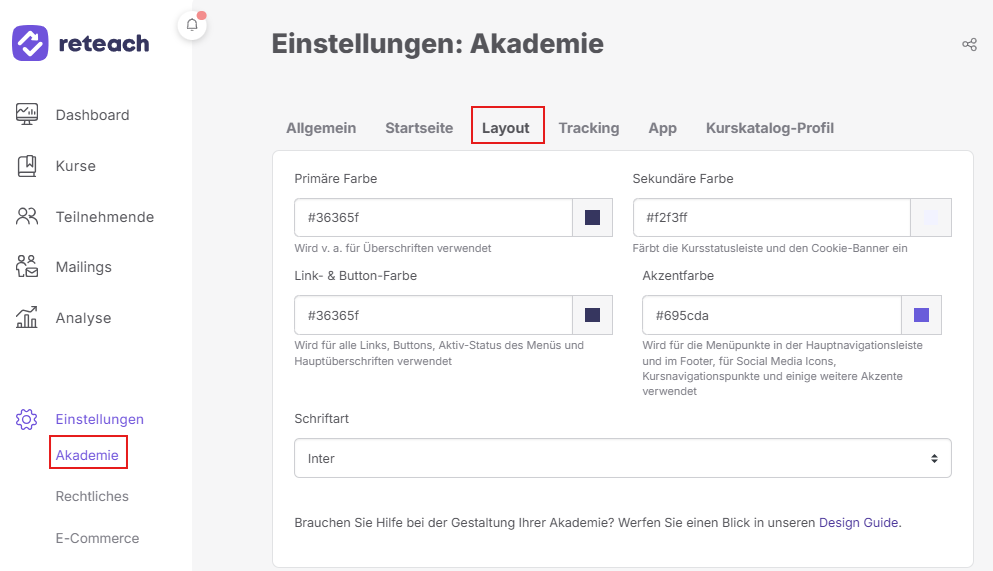The image size is (993, 571).
Task: Open the Startseite tab
Action: (x=419, y=128)
